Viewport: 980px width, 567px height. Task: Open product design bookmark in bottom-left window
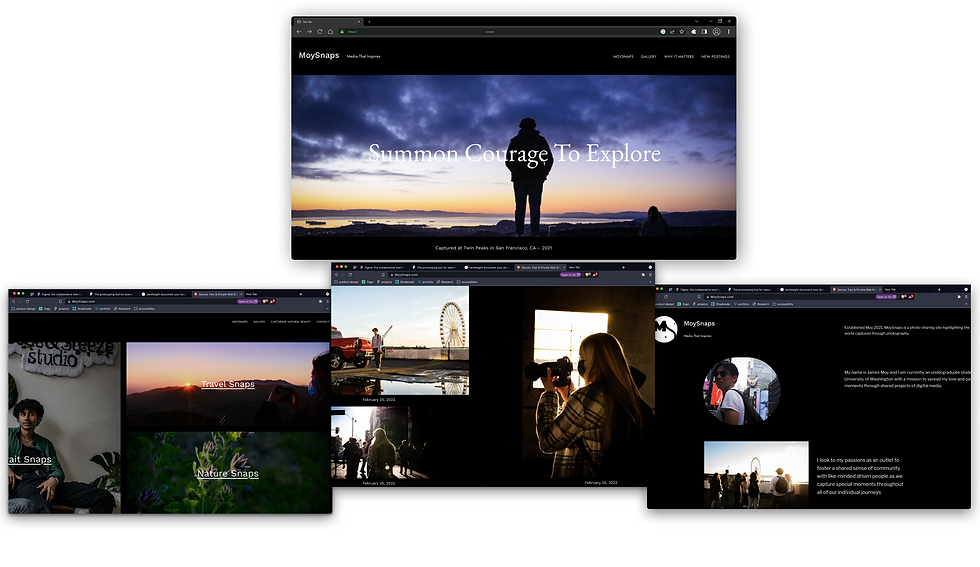coord(24,309)
